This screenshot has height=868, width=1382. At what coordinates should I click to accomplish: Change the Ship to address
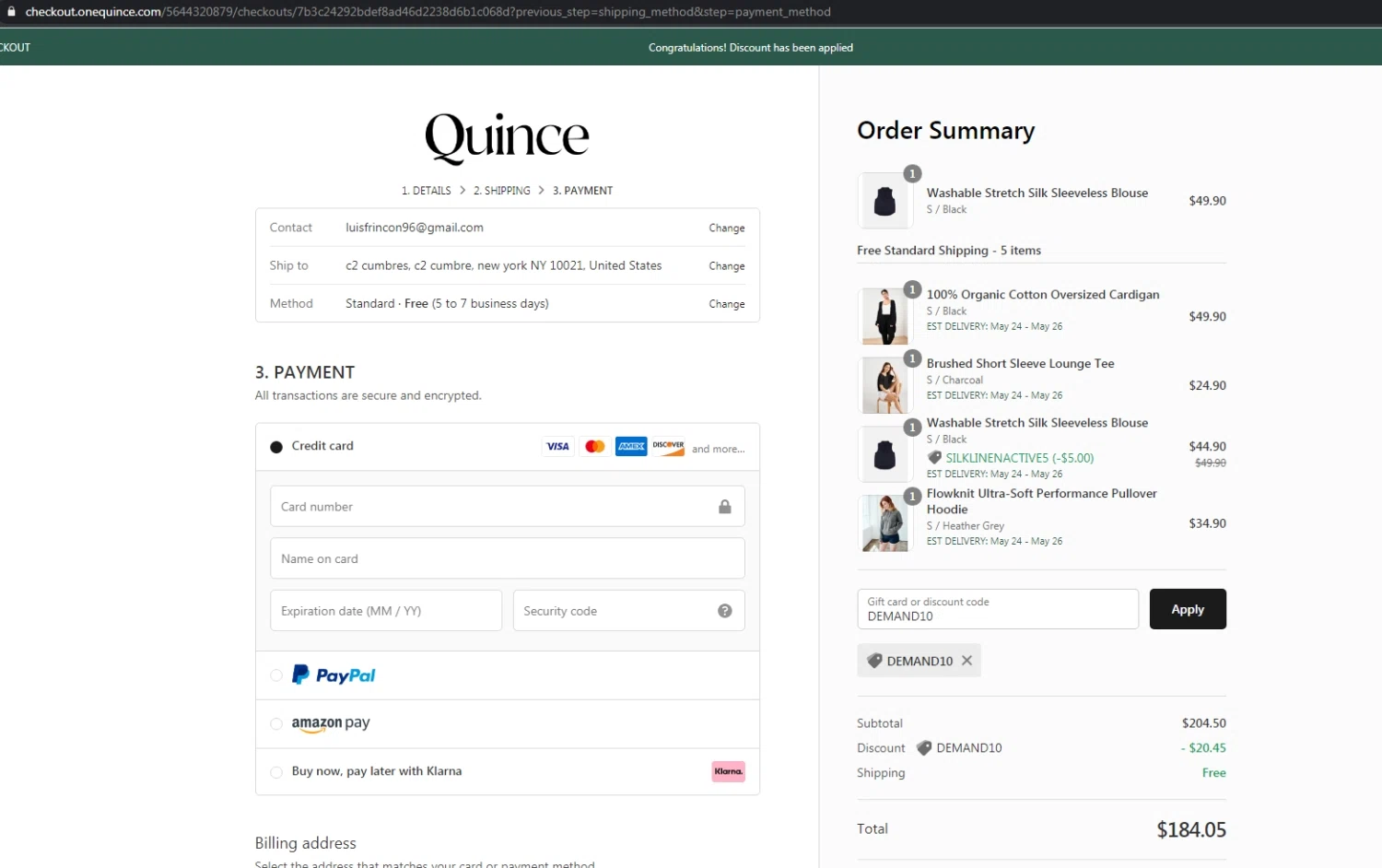[726, 266]
